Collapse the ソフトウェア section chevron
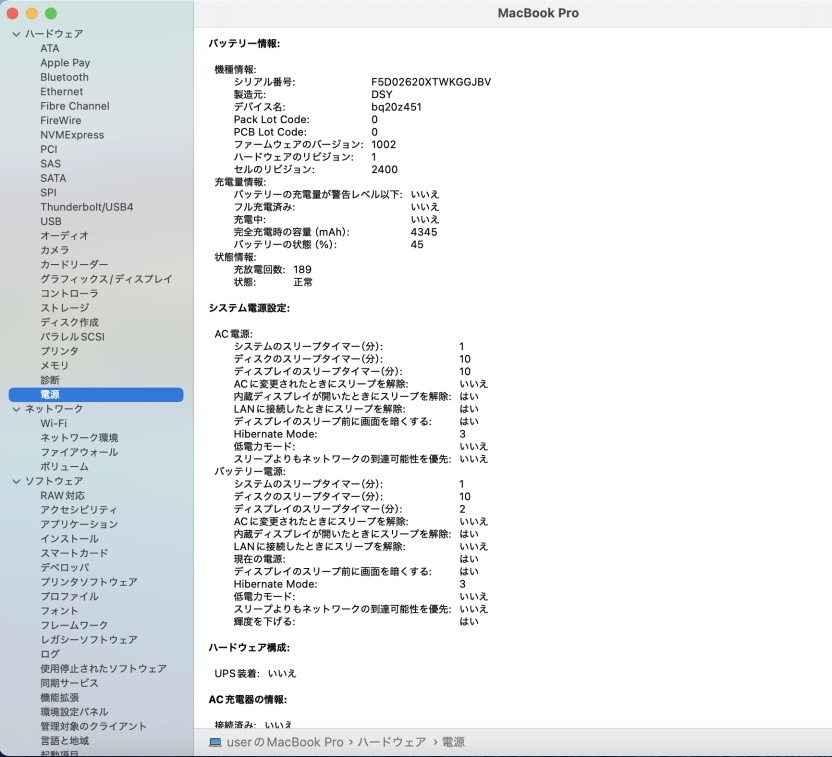This screenshot has height=757, width=832. pos(16,481)
